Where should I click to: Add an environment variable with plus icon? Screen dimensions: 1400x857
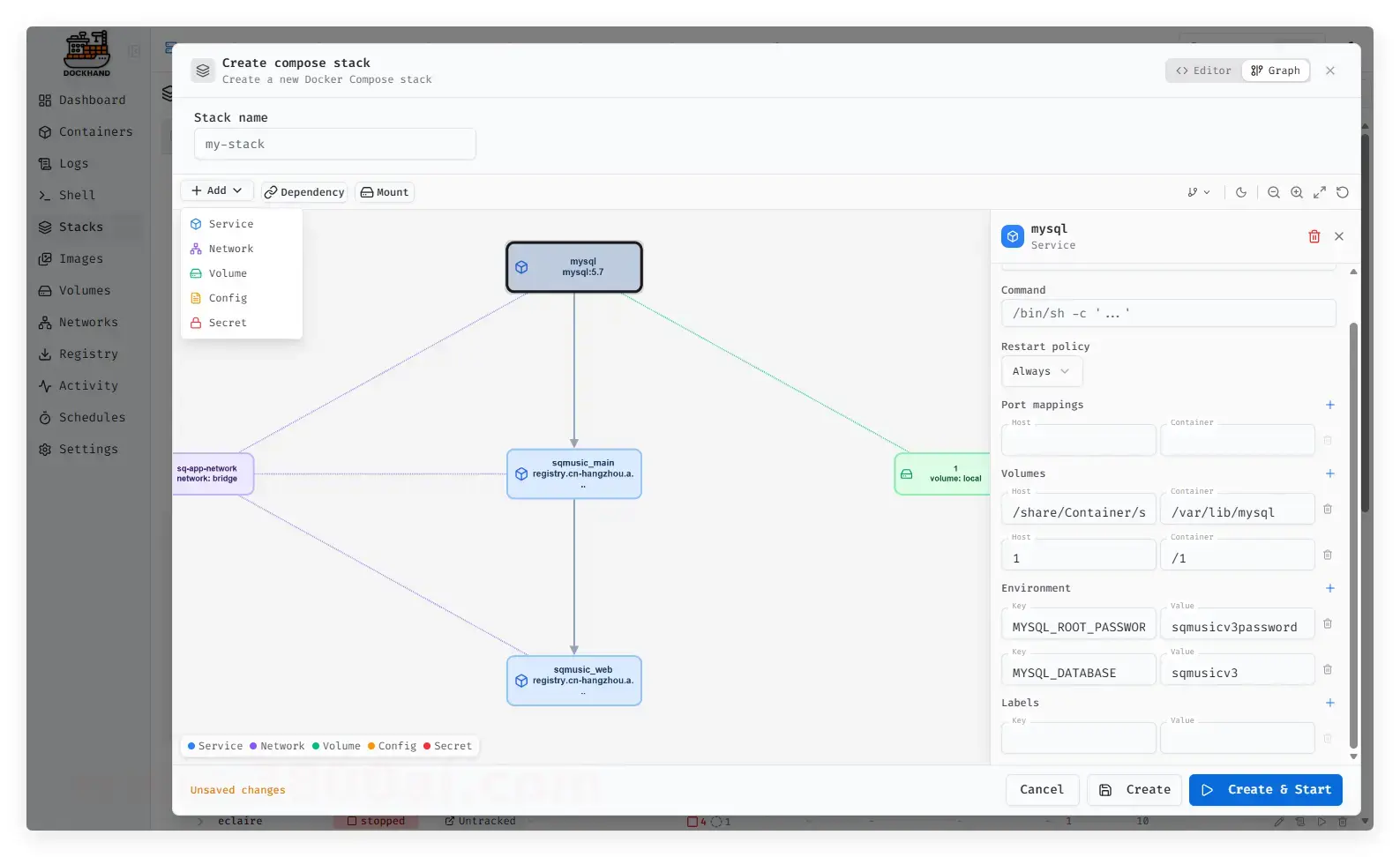coord(1329,588)
